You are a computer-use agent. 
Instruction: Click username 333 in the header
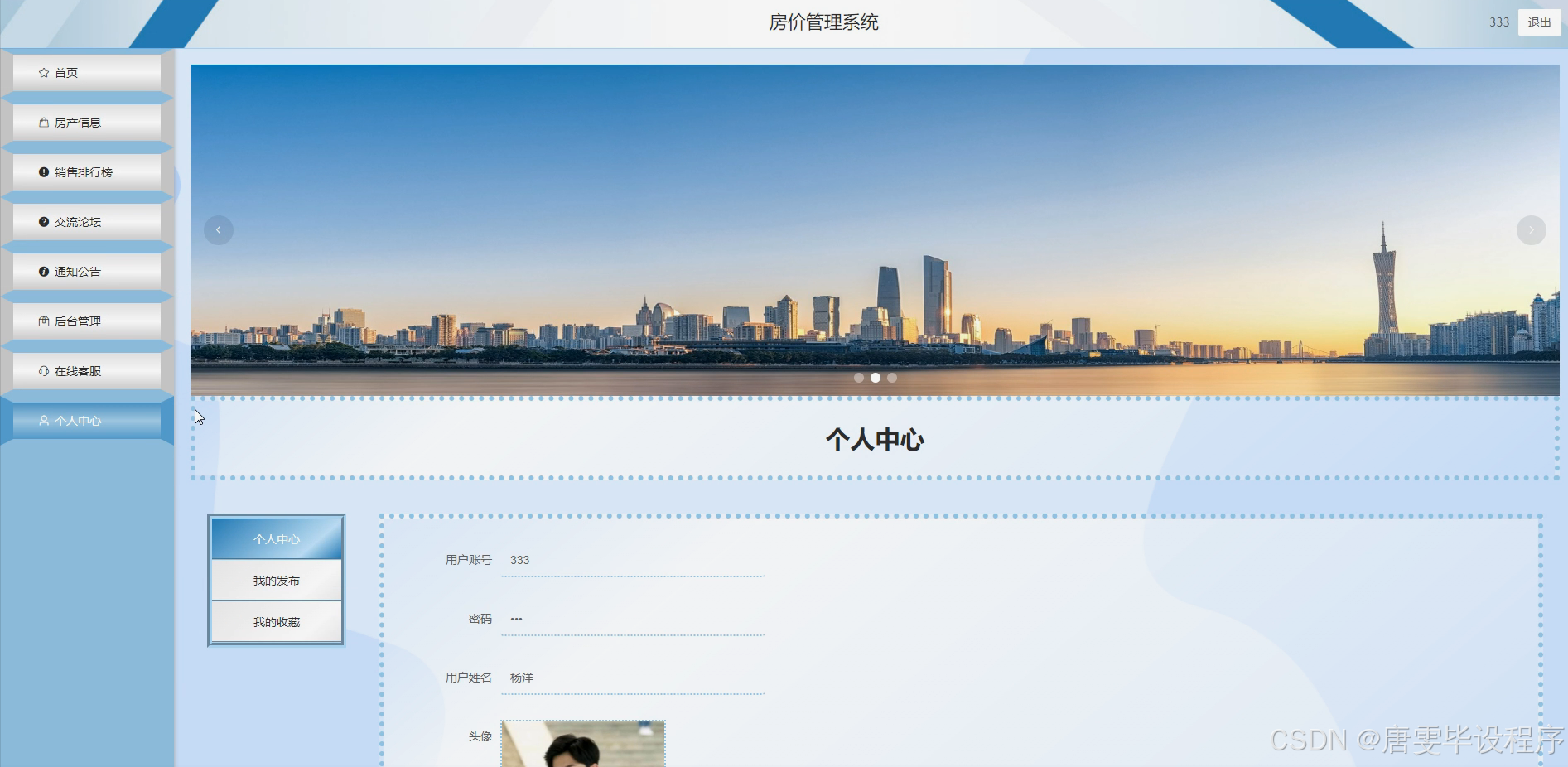[x=1499, y=22]
